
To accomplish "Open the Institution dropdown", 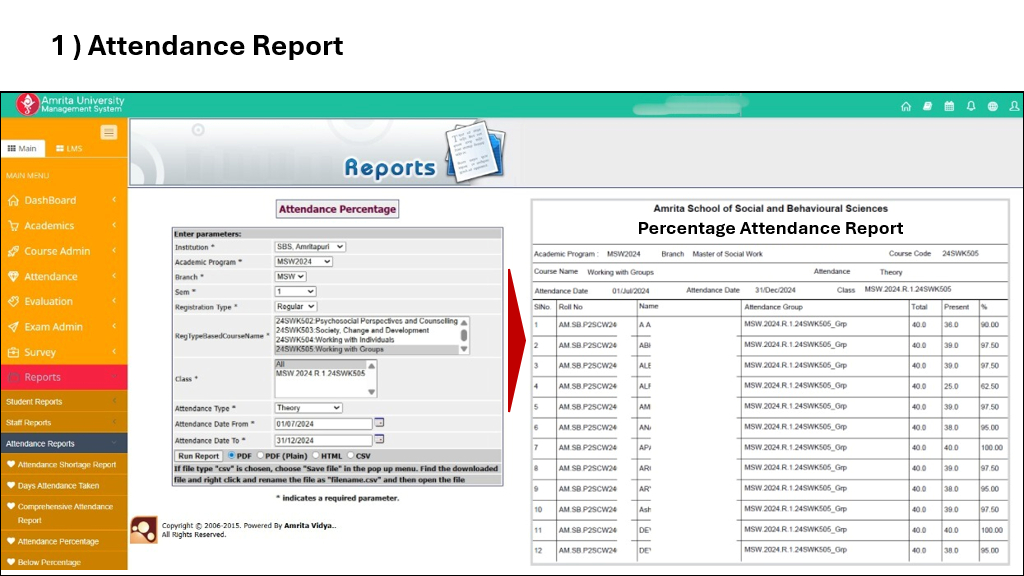I will (310, 246).
